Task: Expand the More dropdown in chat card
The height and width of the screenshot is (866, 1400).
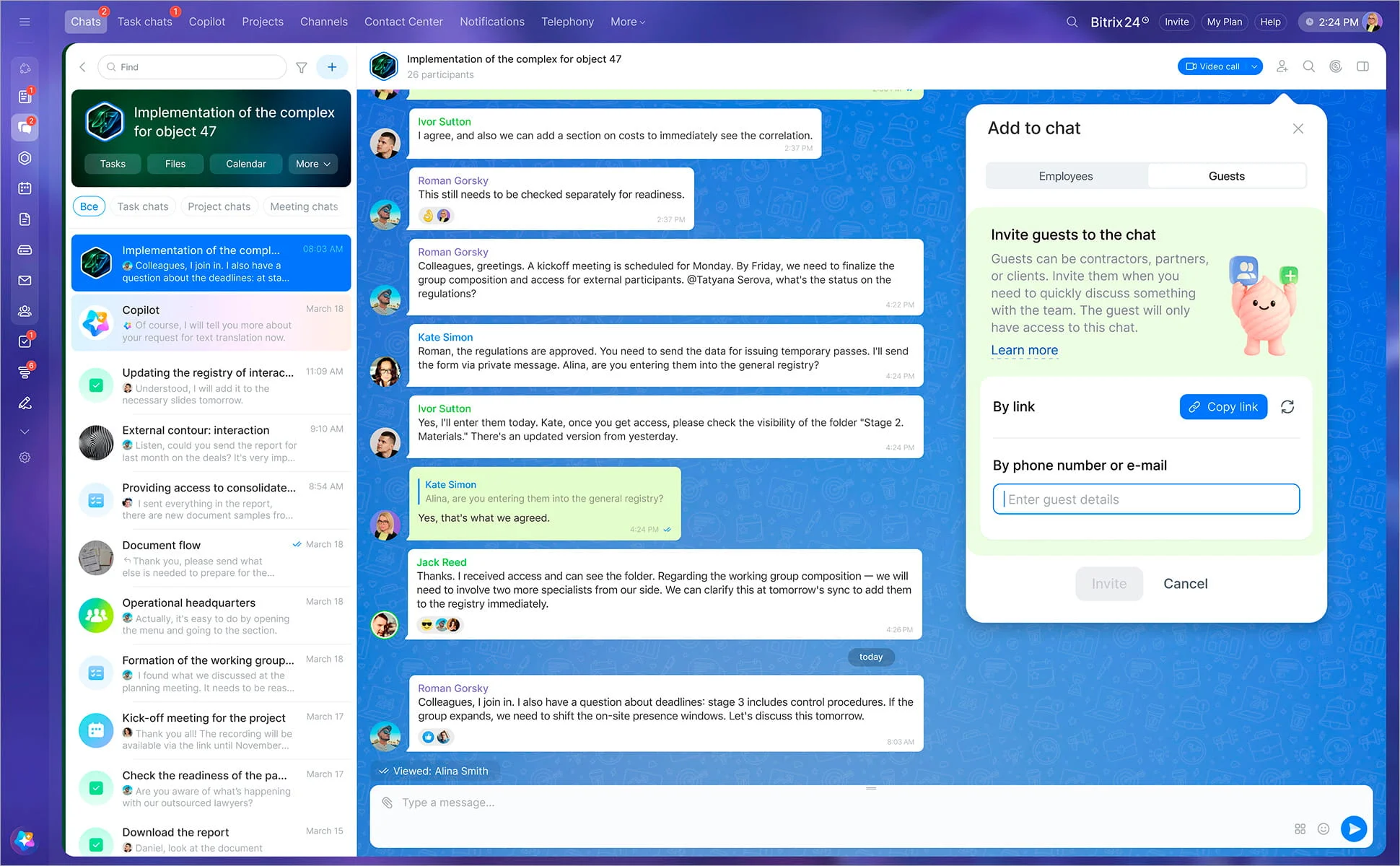Action: click(x=312, y=164)
